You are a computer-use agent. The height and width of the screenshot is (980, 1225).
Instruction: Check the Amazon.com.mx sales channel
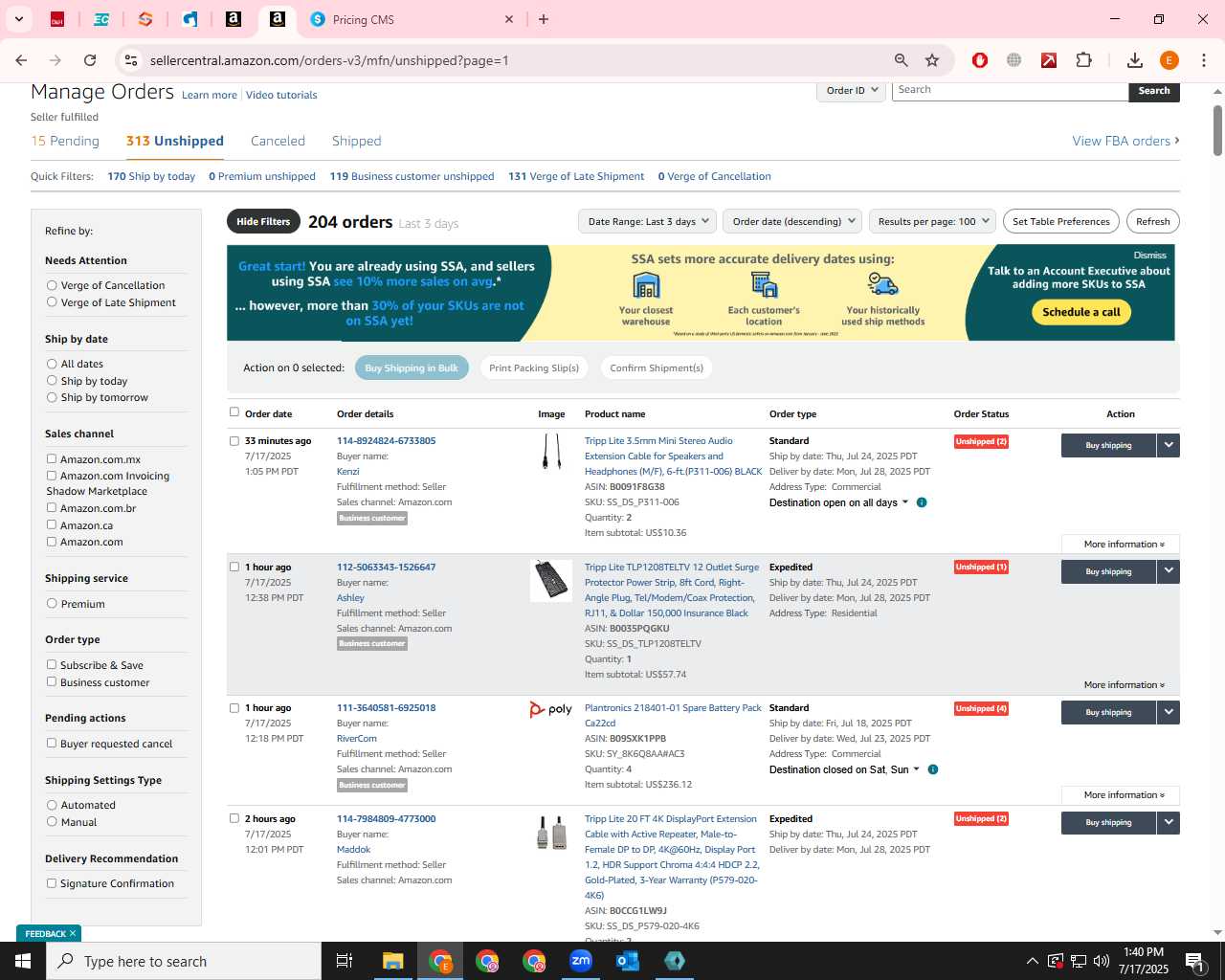click(x=52, y=459)
